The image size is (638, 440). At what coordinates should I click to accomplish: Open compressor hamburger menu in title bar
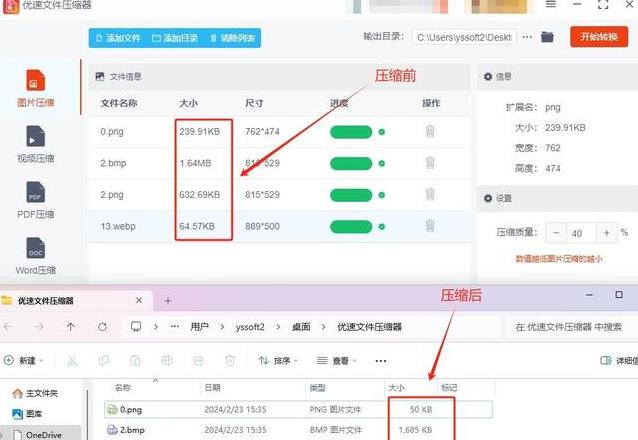pos(551,4)
